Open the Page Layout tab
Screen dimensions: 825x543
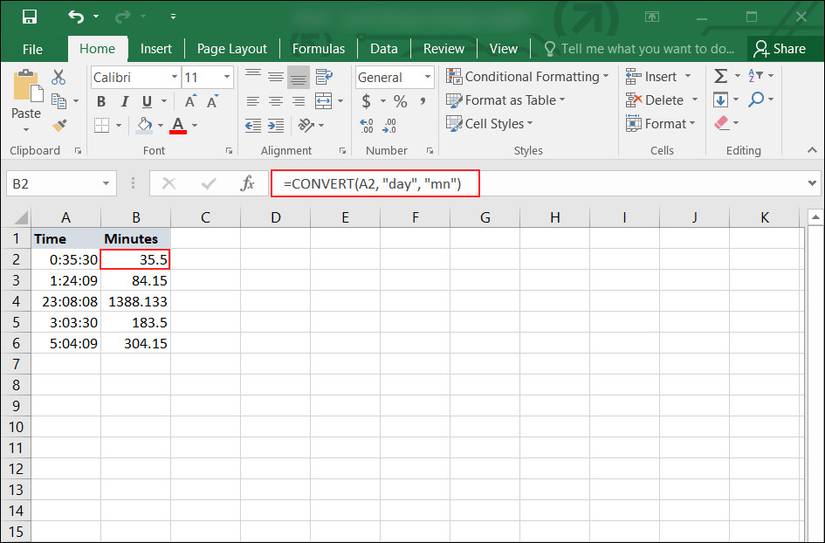coord(232,48)
